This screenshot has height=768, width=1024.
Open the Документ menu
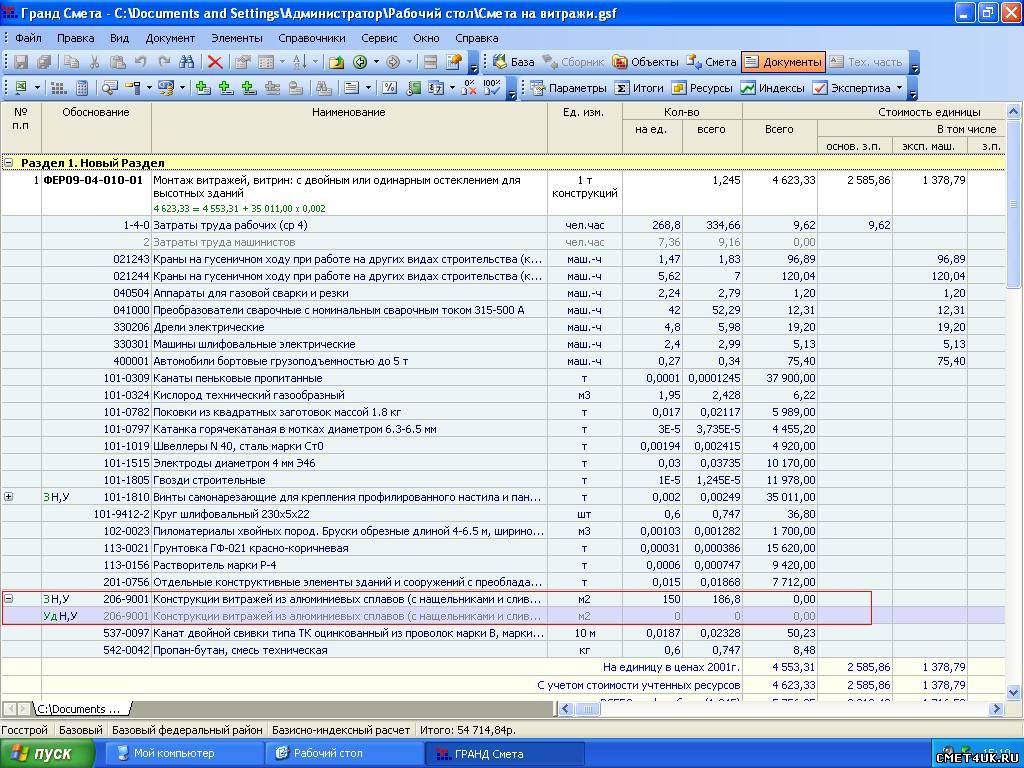tap(170, 38)
